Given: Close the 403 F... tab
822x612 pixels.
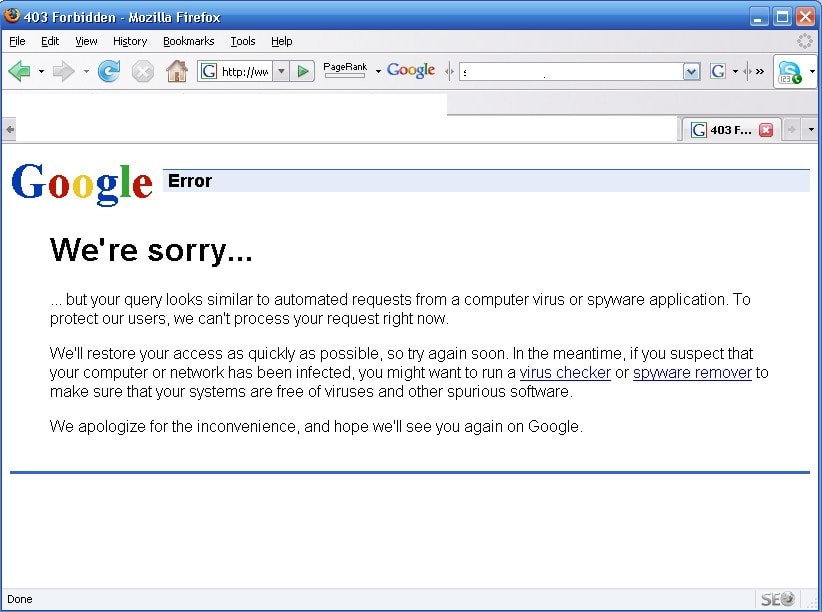Looking at the screenshot, I should pyautogui.click(x=766, y=130).
